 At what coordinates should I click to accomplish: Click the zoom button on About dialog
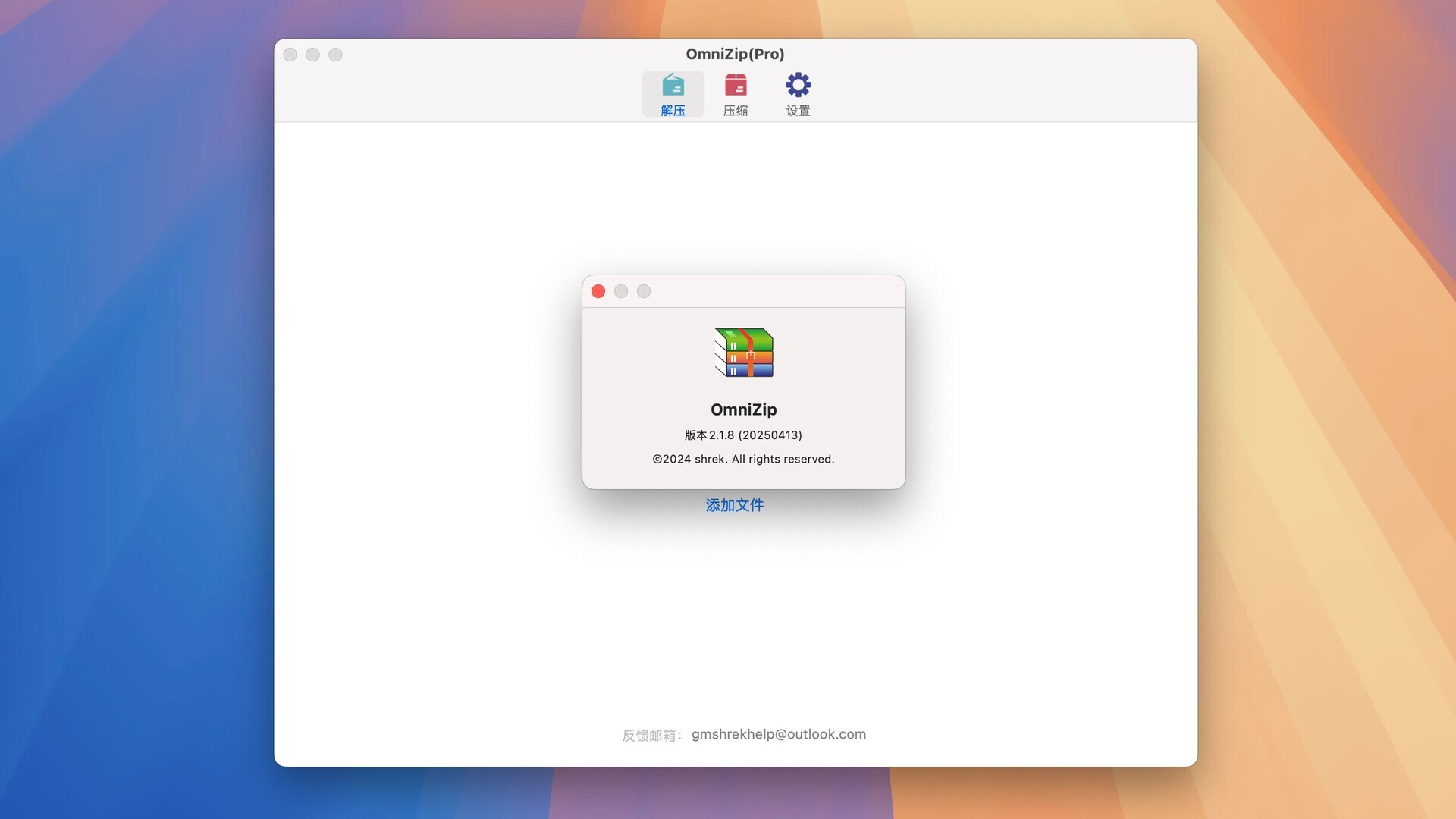644,290
